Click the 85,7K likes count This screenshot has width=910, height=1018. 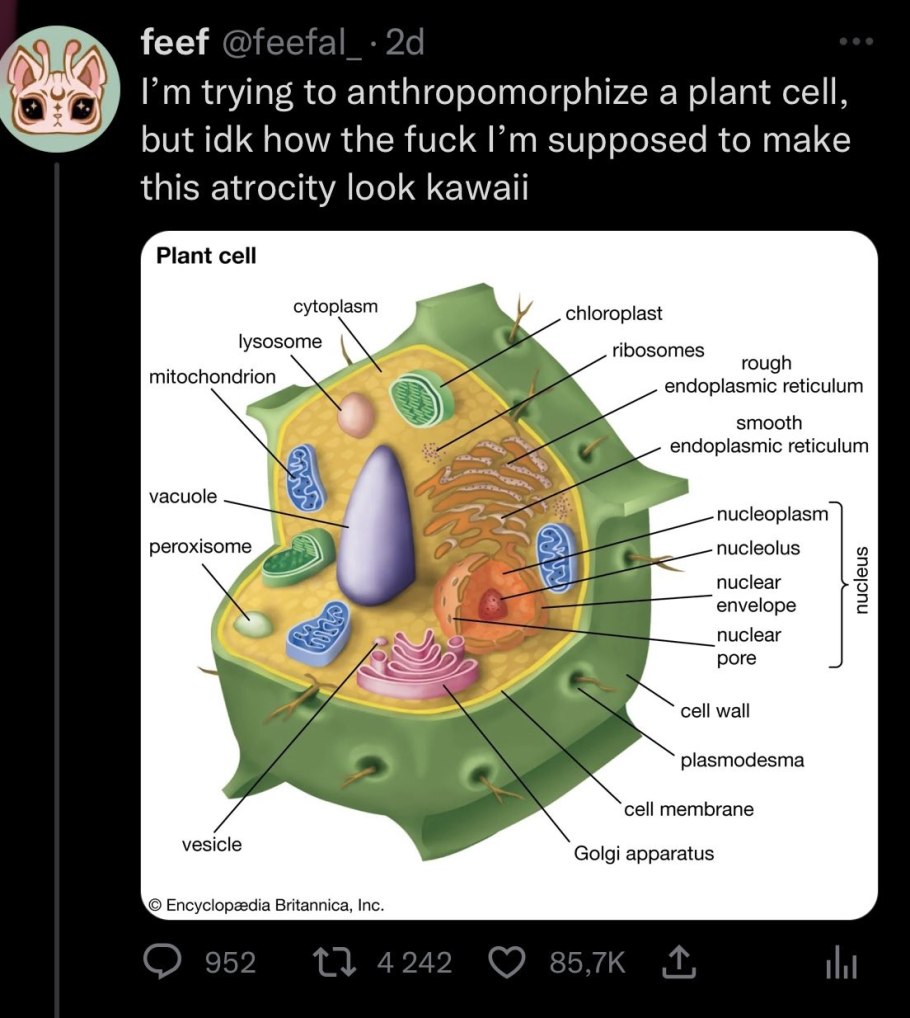tap(588, 963)
